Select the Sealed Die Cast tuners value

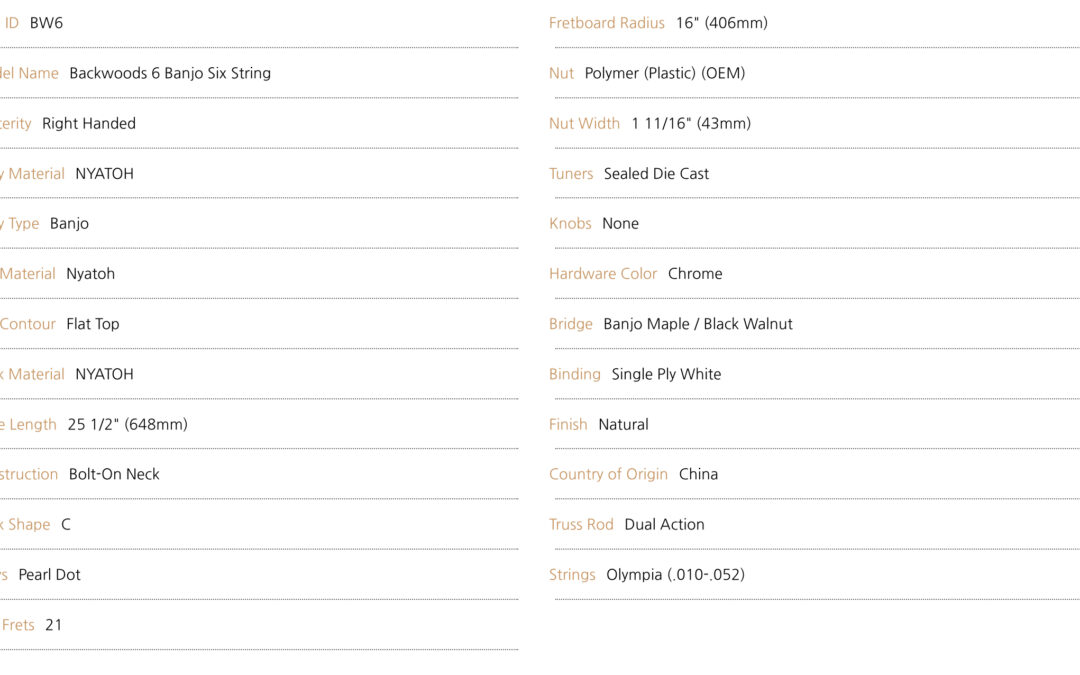(656, 174)
